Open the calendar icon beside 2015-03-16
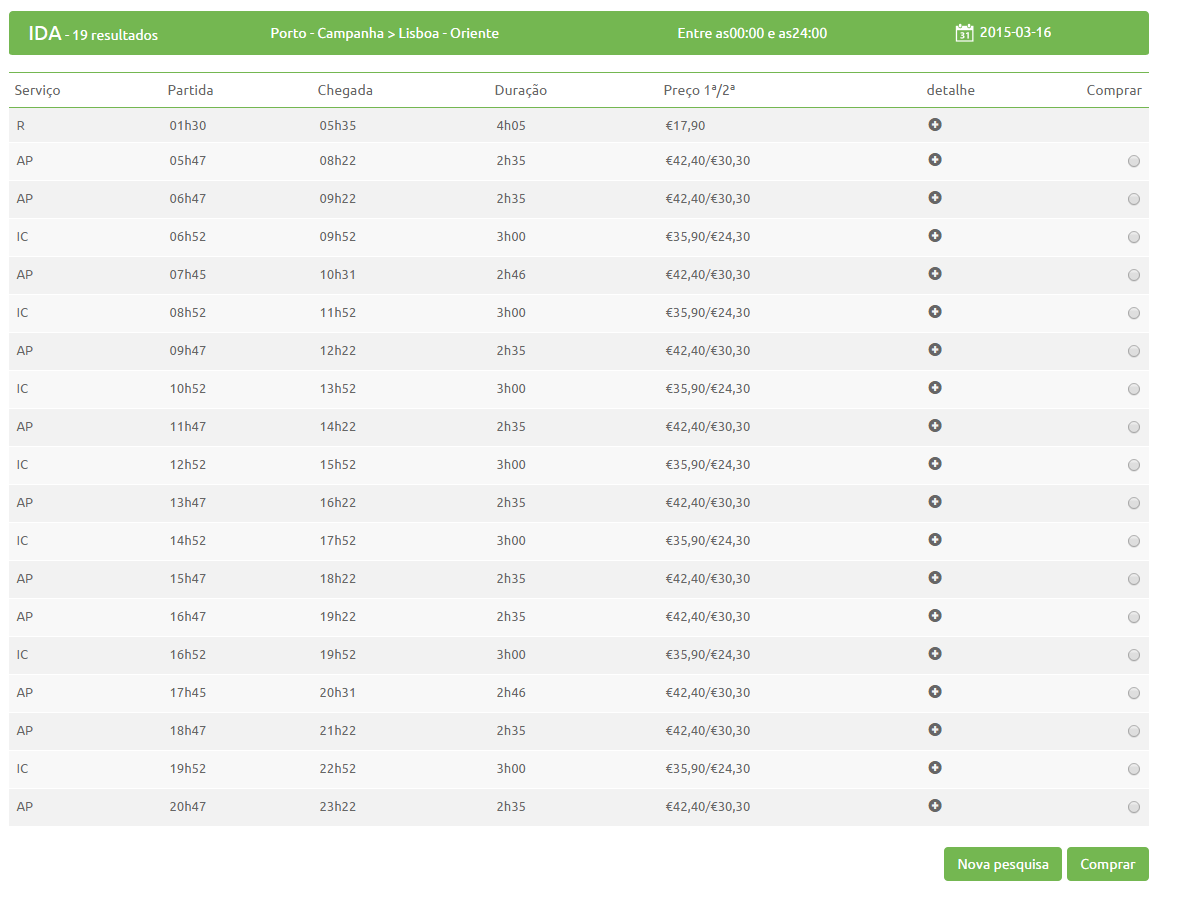This screenshot has width=1183, height=899. click(964, 32)
